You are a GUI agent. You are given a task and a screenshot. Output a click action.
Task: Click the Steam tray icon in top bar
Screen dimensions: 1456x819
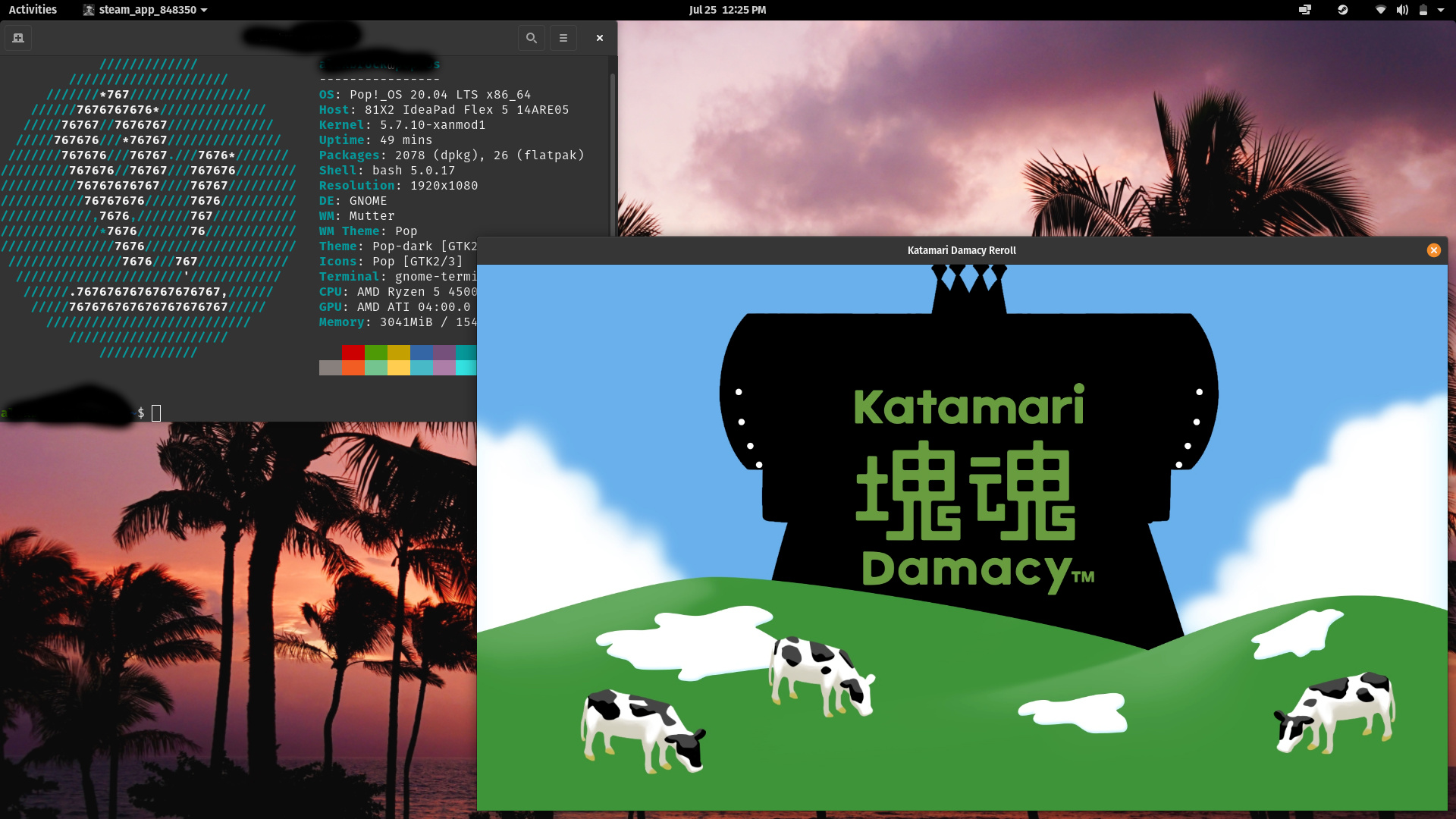tap(1342, 10)
